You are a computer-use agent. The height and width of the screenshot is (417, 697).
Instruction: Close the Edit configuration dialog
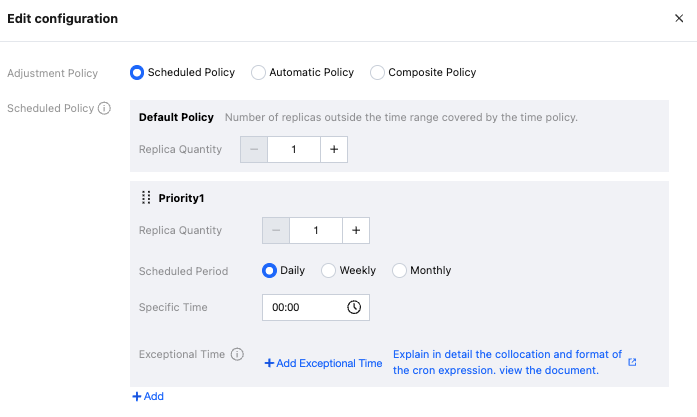pos(680,19)
